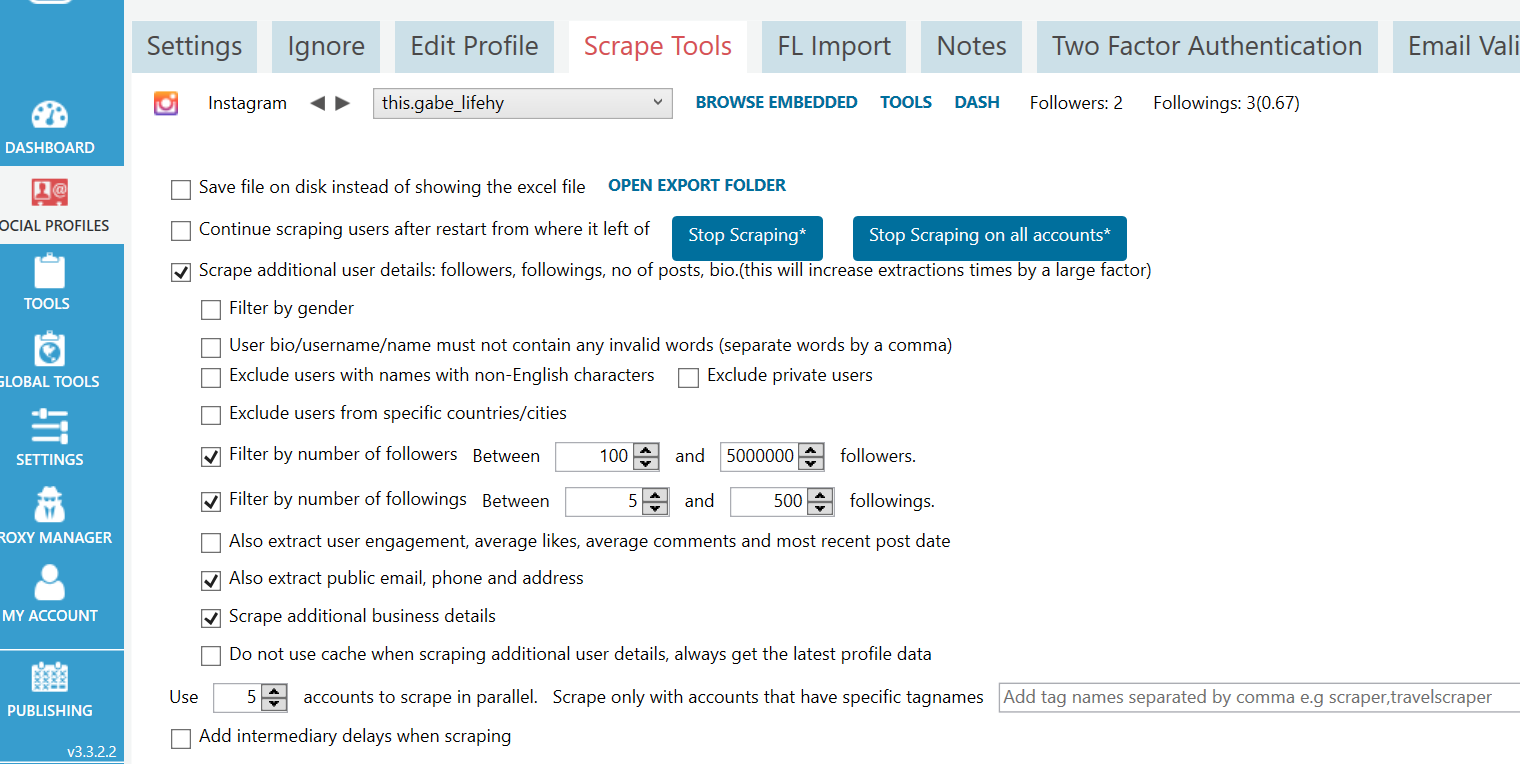This screenshot has height=764, width=1520.
Task: Open the Settings sliders icon in sidebar
Action: pyautogui.click(x=49, y=427)
